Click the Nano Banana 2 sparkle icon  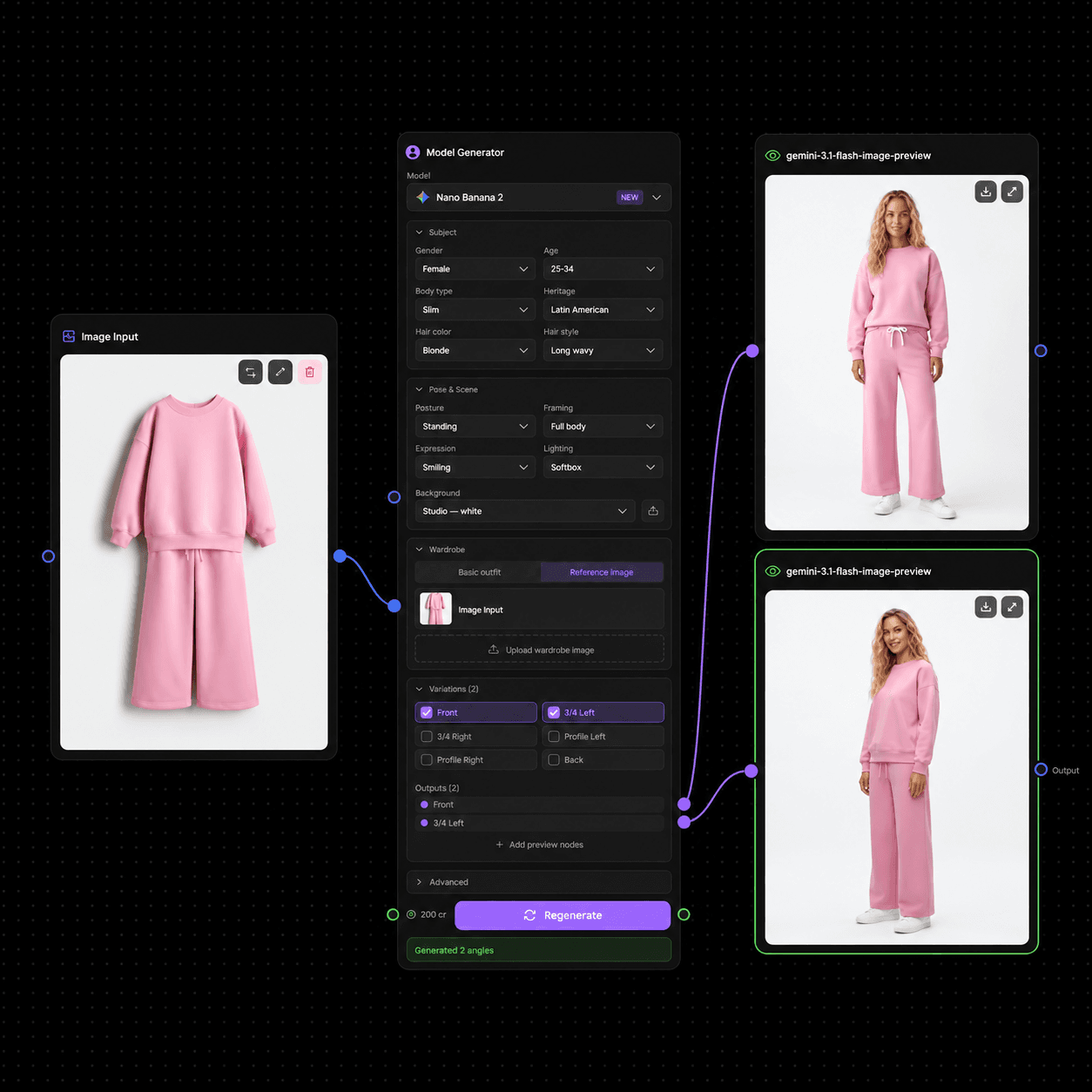click(423, 198)
